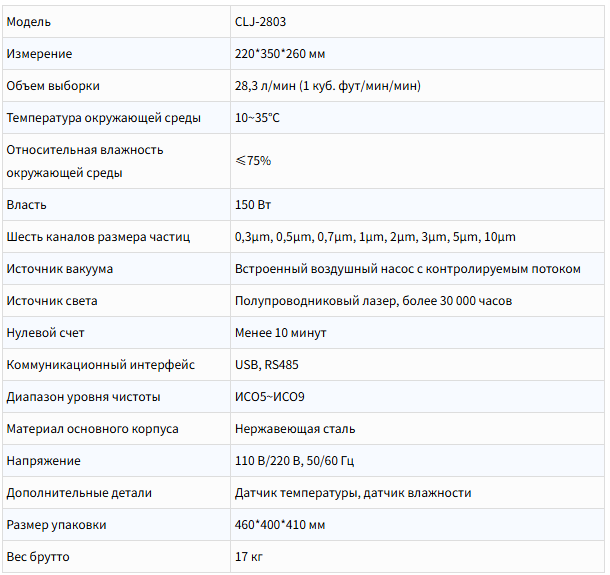Click the ≤75% humidity value
The width and height of the screenshot is (610, 575).
(253, 161)
